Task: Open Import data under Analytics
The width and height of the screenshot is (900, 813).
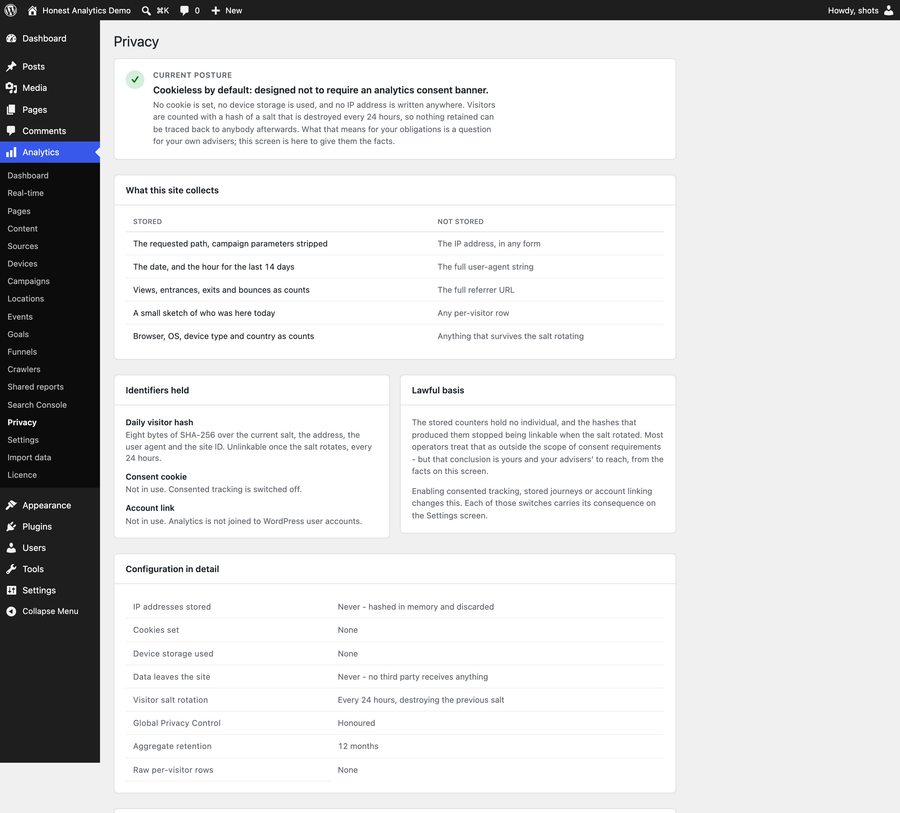Action: pos(29,458)
